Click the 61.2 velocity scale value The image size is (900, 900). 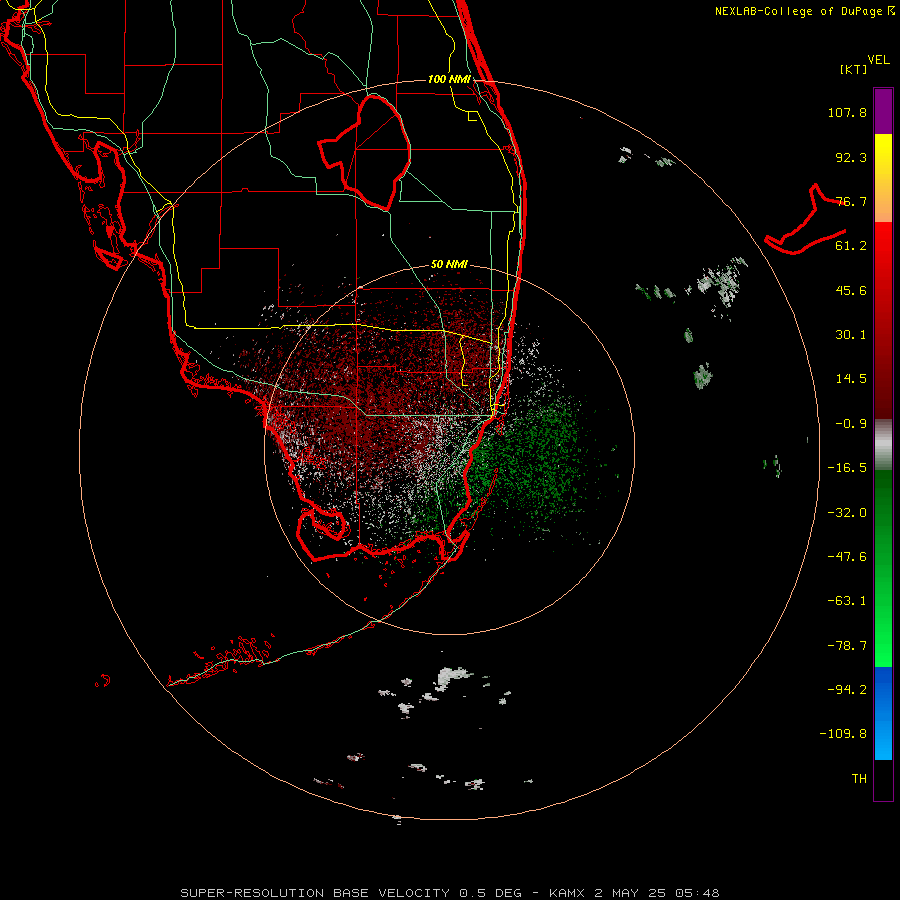(x=851, y=246)
